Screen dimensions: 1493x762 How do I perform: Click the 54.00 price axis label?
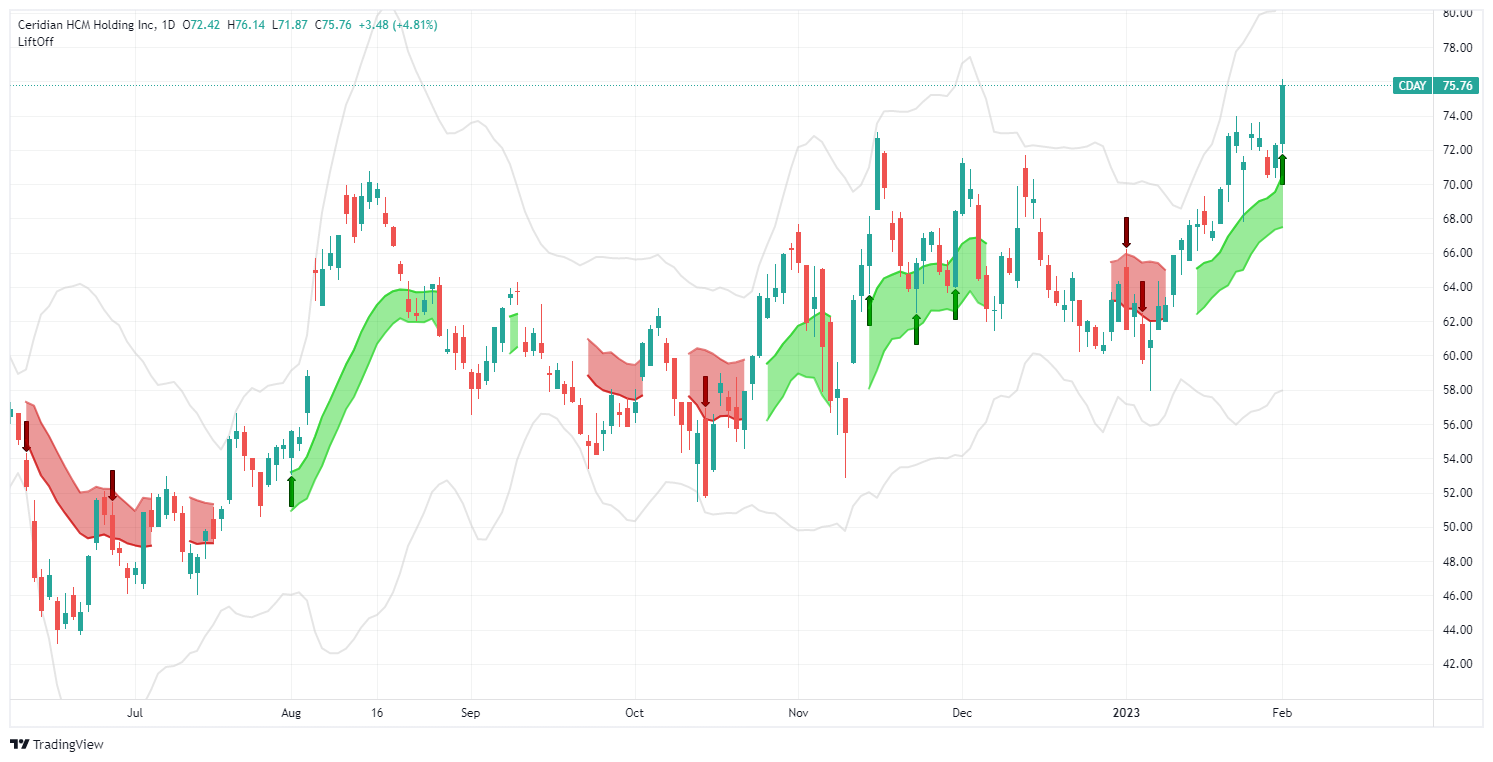click(x=1455, y=459)
